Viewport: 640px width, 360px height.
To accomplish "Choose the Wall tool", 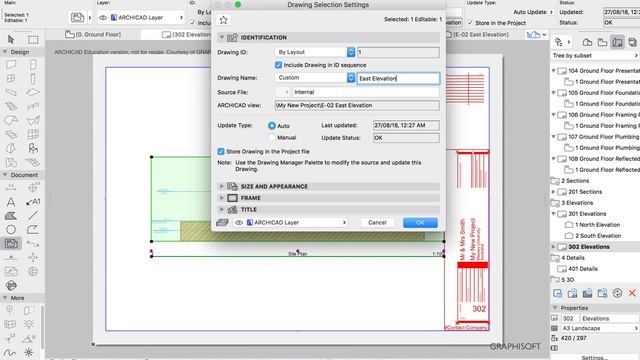I will point(11,64).
